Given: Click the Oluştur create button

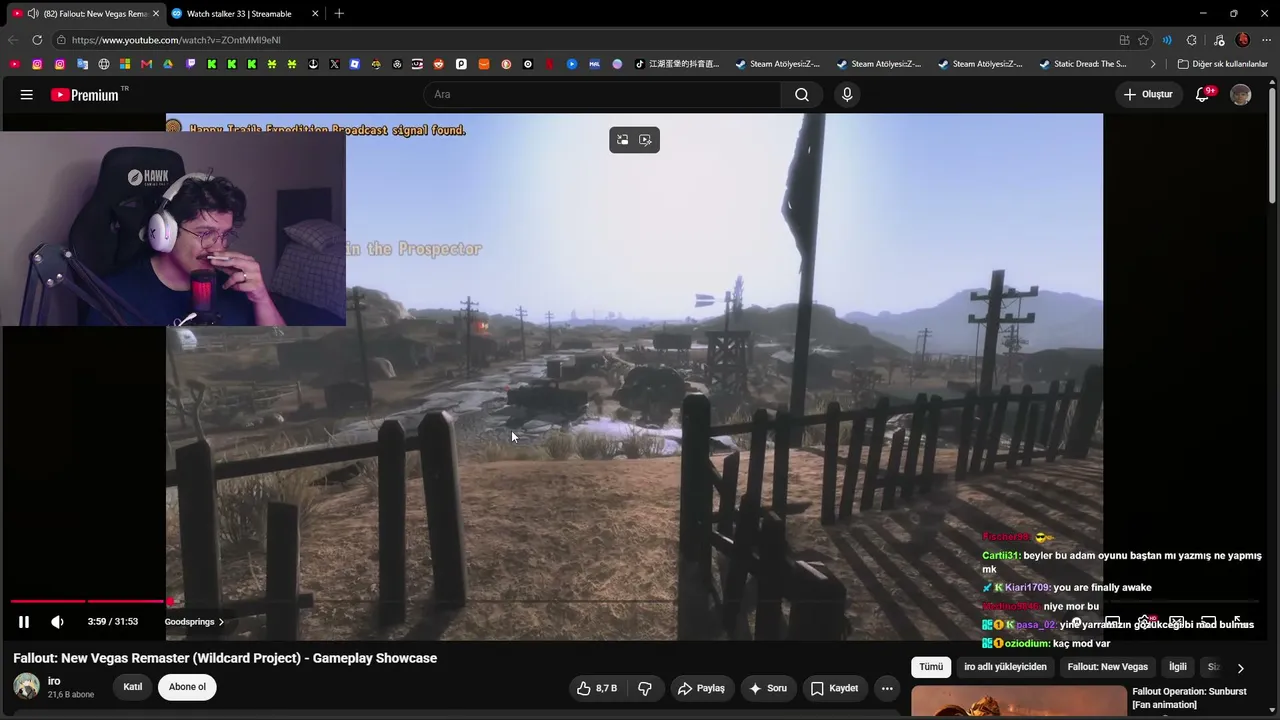Looking at the screenshot, I should pyautogui.click(x=1148, y=95).
